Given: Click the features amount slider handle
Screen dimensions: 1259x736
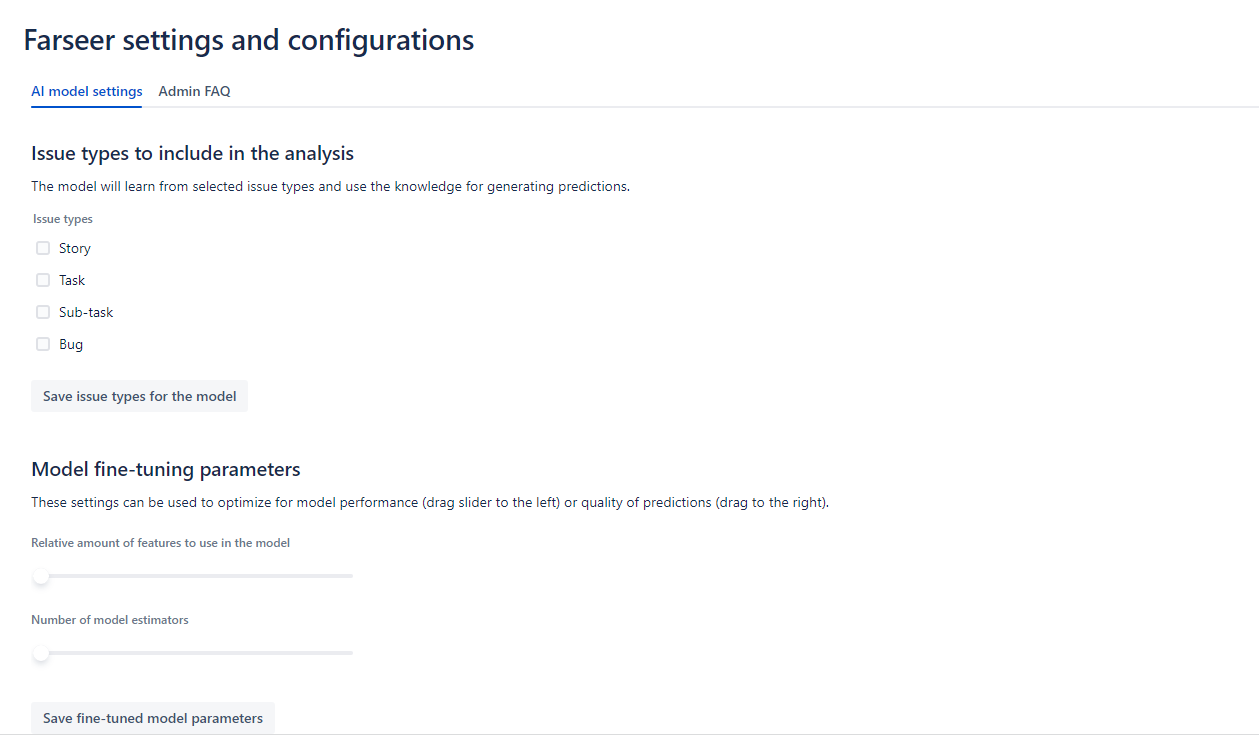Looking at the screenshot, I should [x=41, y=576].
